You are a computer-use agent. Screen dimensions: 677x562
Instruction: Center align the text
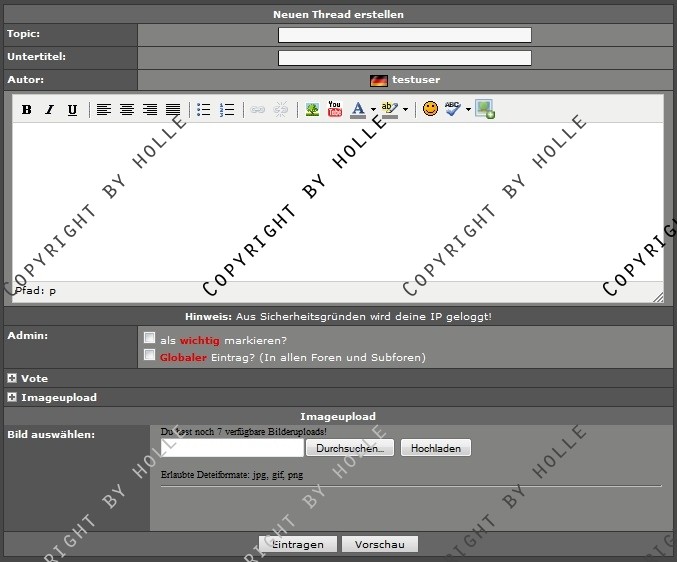[x=127, y=110]
